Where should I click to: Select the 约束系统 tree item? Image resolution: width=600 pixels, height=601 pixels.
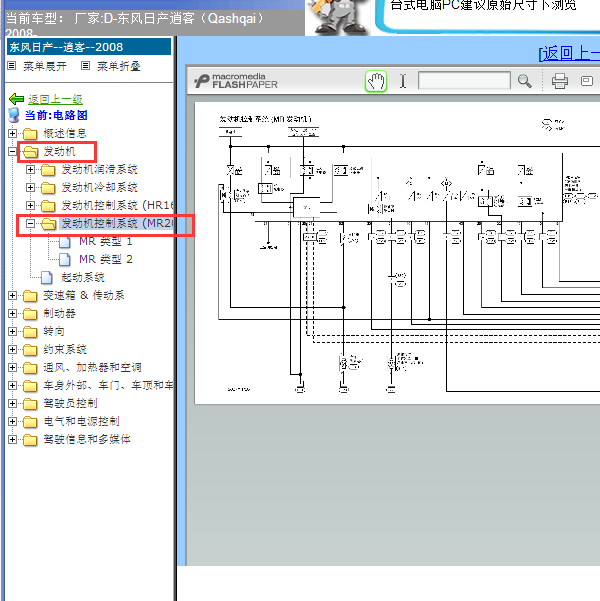[x=64, y=350]
